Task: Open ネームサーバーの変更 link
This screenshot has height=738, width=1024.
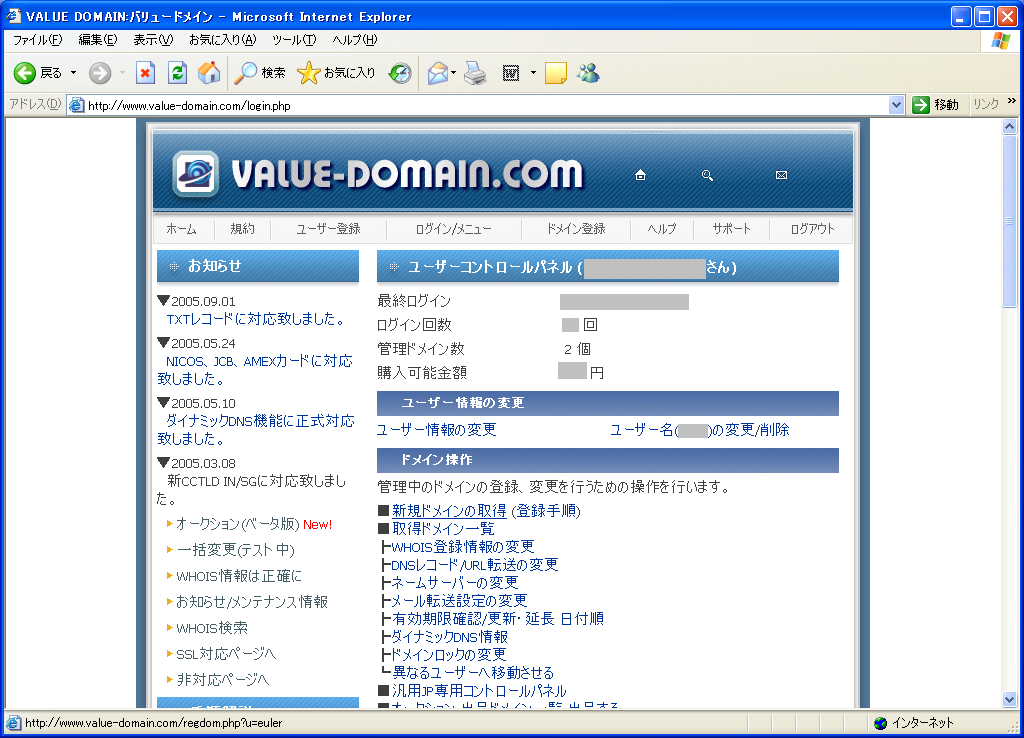Action: point(455,583)
